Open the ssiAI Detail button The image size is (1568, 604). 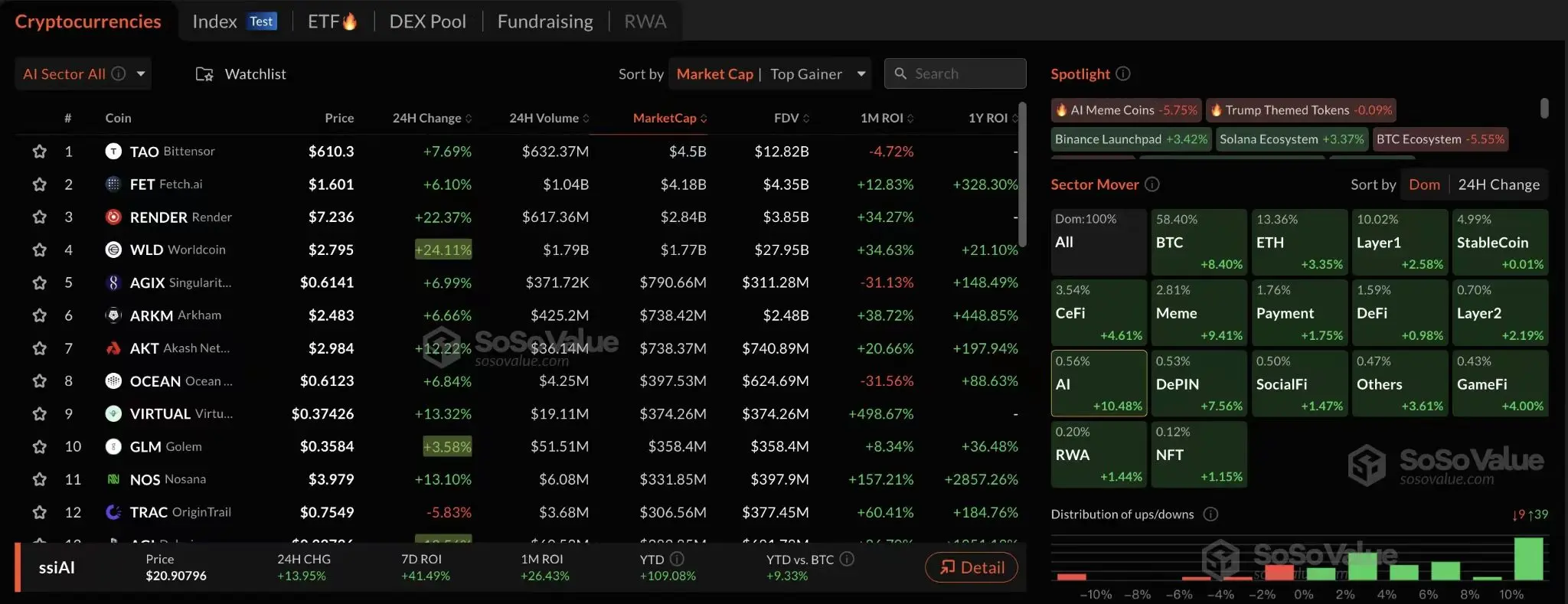[x=972, y=567]
